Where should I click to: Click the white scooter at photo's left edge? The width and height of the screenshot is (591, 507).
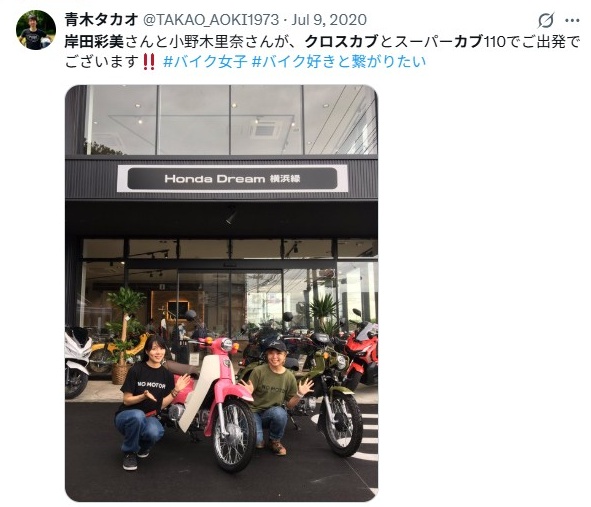[x=77, y=362]
